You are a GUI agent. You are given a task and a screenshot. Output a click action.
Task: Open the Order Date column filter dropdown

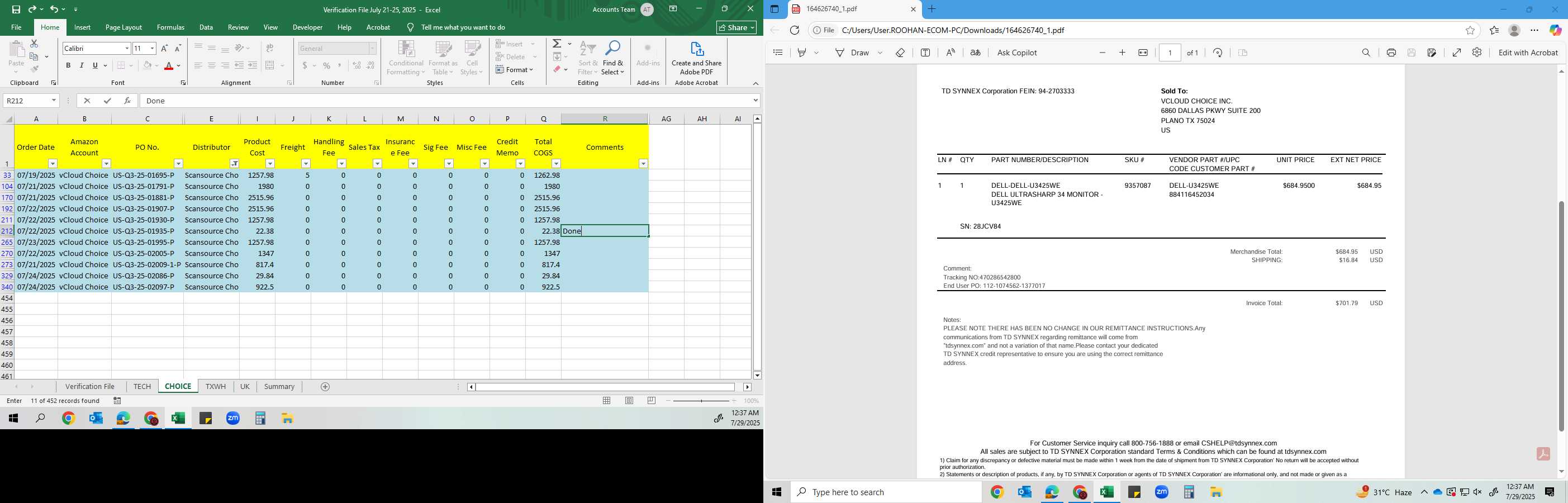click(x=53, y=164)
